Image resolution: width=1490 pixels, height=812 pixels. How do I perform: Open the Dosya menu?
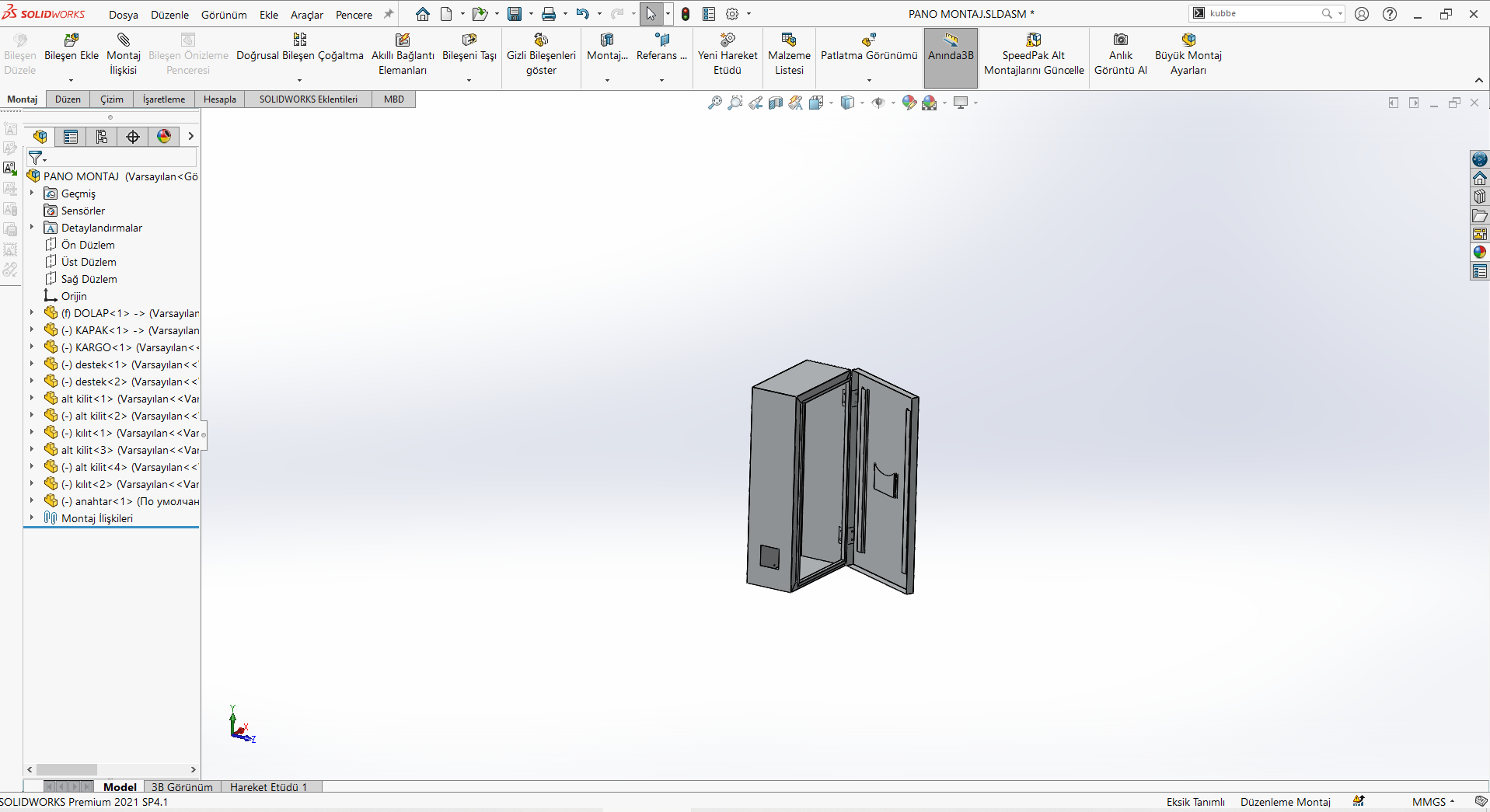pyautogui.click(x=123, y=15)
